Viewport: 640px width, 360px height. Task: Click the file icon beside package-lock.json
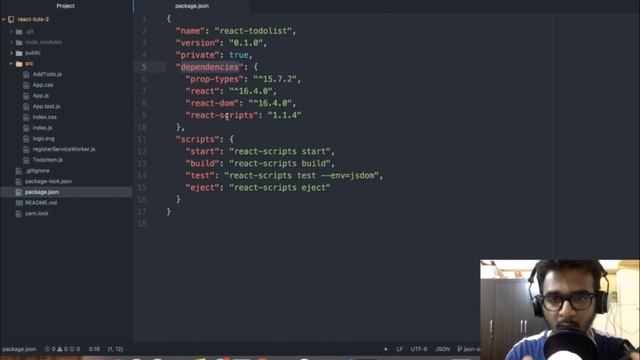pos(18,181)
